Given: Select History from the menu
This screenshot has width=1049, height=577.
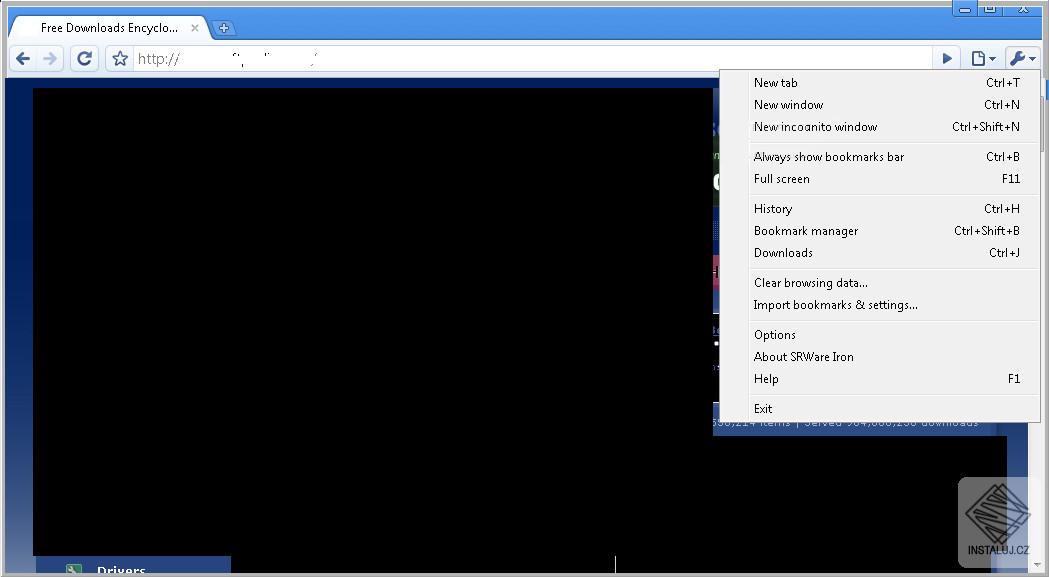Looking at the screenshot, I should point(773,209).
